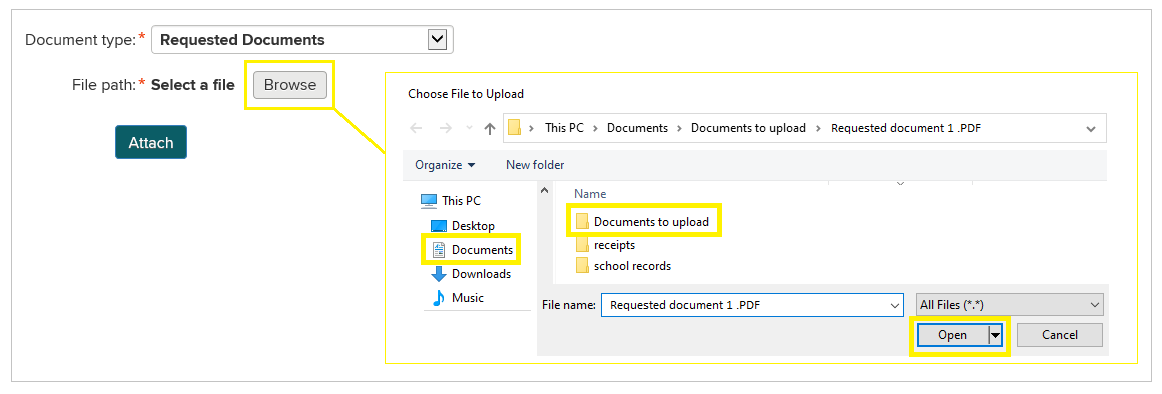Click the Forward arrow in file dialog

click(x=445, y=128)
